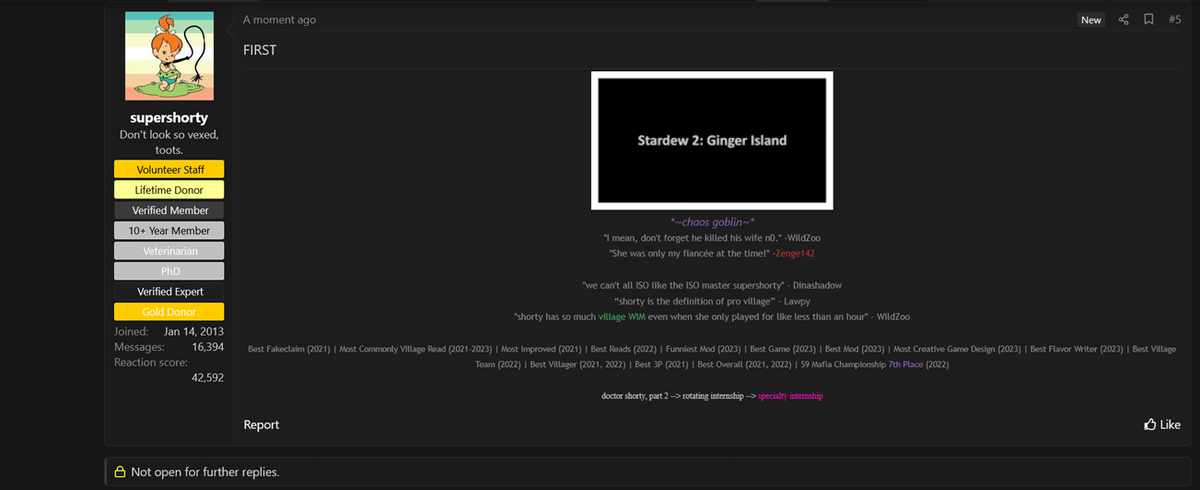Viewport: 1200px width, 490px height.
Task: Open supershorty's profile via username
Action: pyautogui.click(x=169, y=118)
